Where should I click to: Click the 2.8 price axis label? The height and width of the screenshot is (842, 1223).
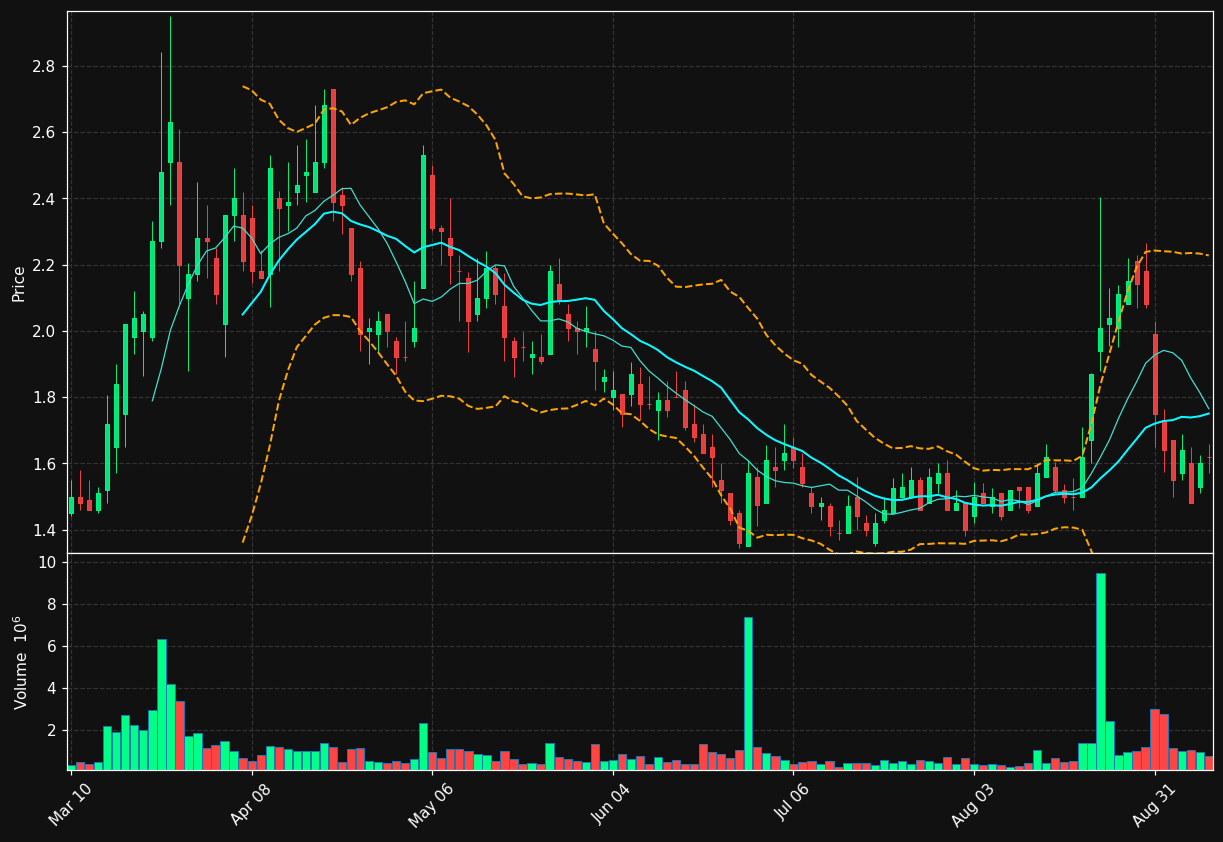click(44, 67)
